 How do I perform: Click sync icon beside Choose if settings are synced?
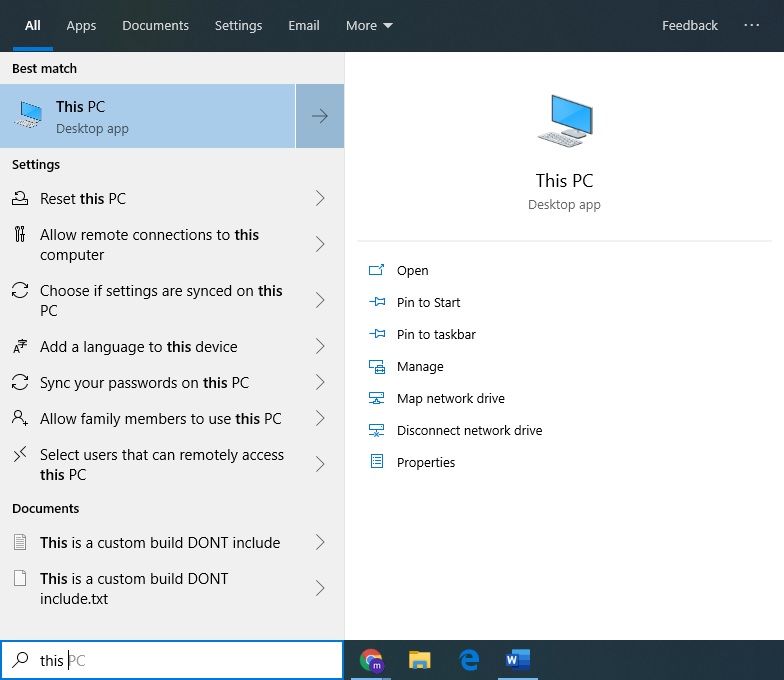(20, 290)
